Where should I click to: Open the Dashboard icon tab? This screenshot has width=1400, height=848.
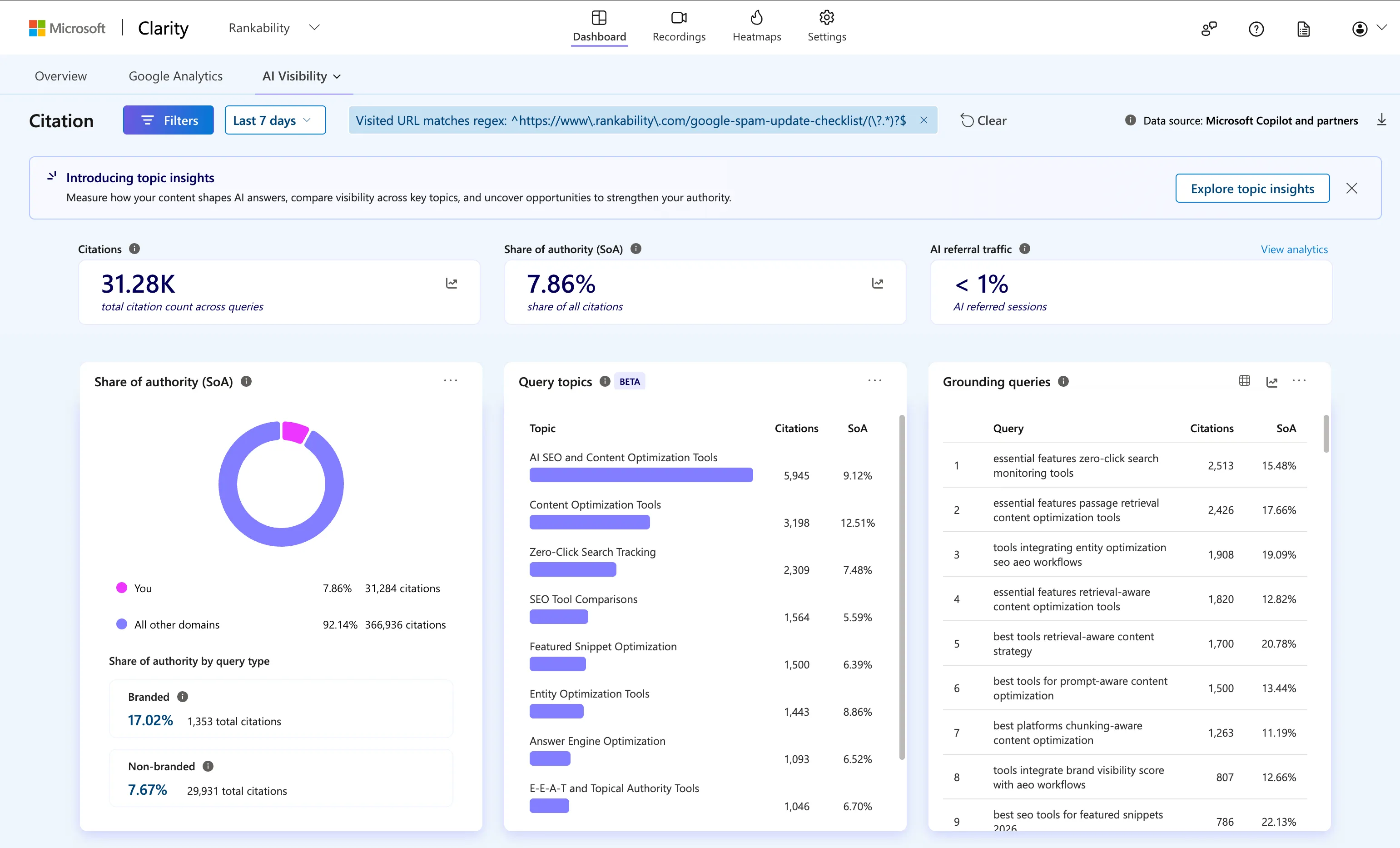[x=599, y=18]
